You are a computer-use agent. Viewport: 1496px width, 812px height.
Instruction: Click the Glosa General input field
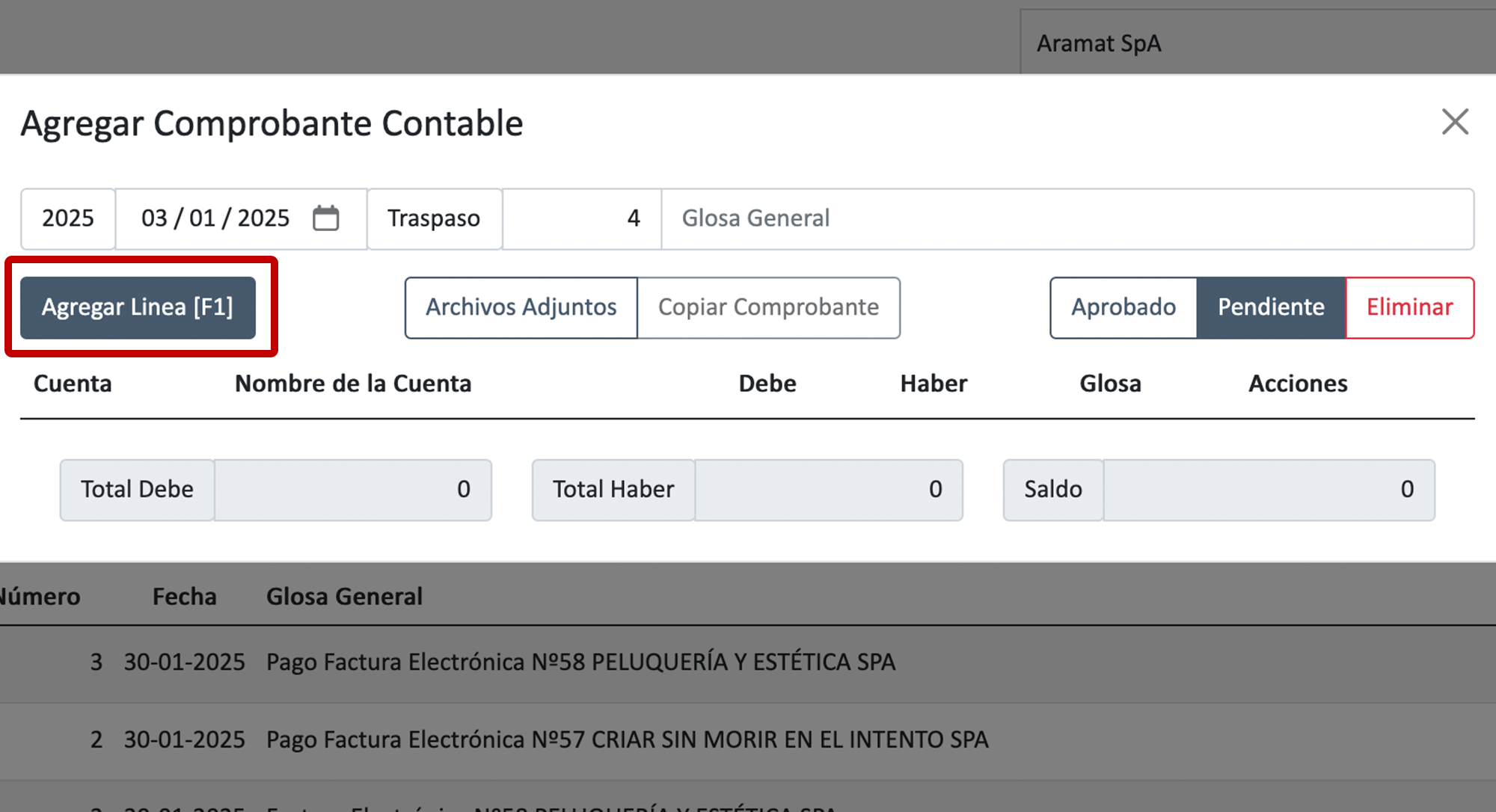pos(1067,218)
